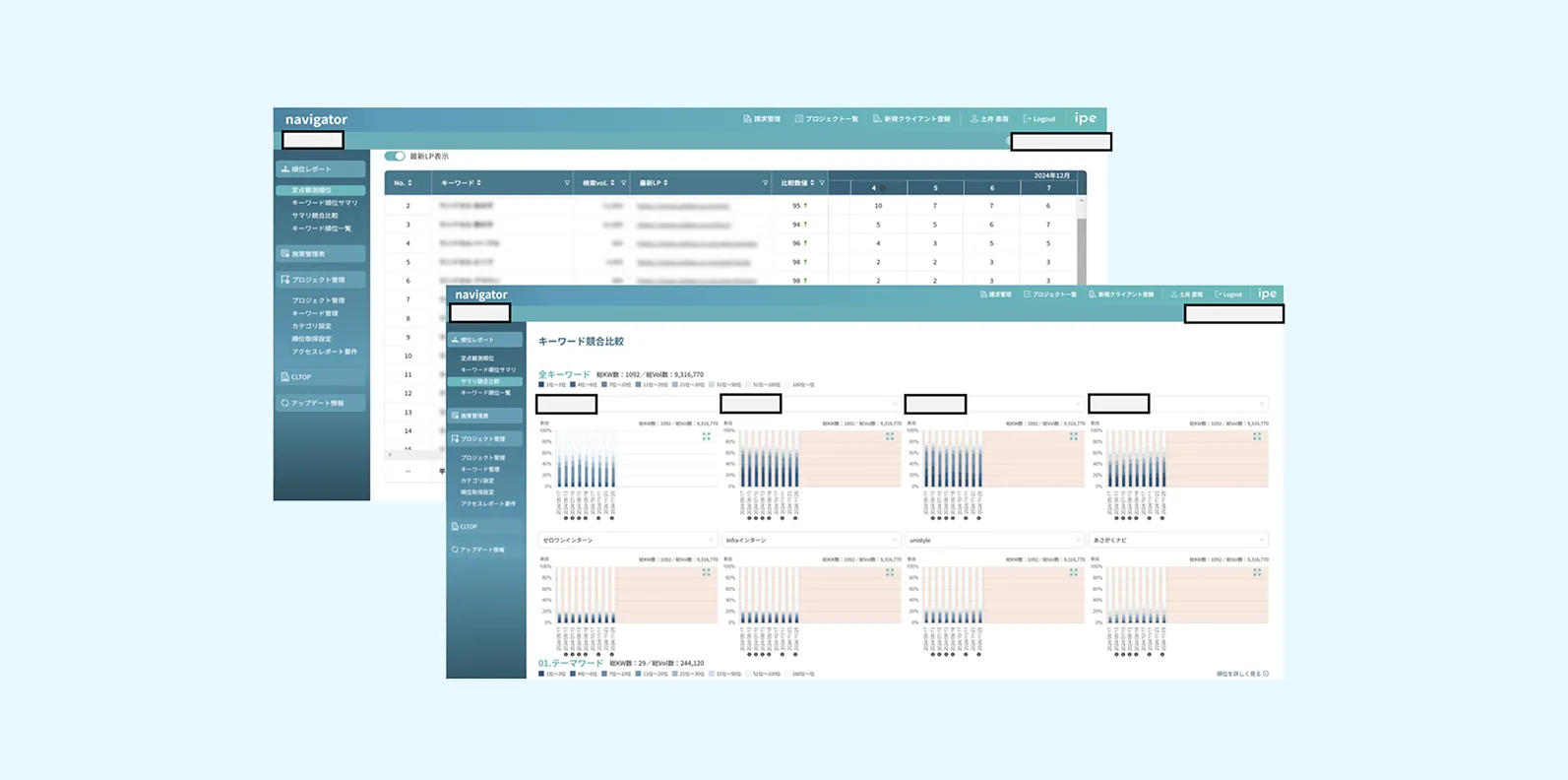
Task: Click the filter icon in キーワード column header
Action: click(567, 183)
